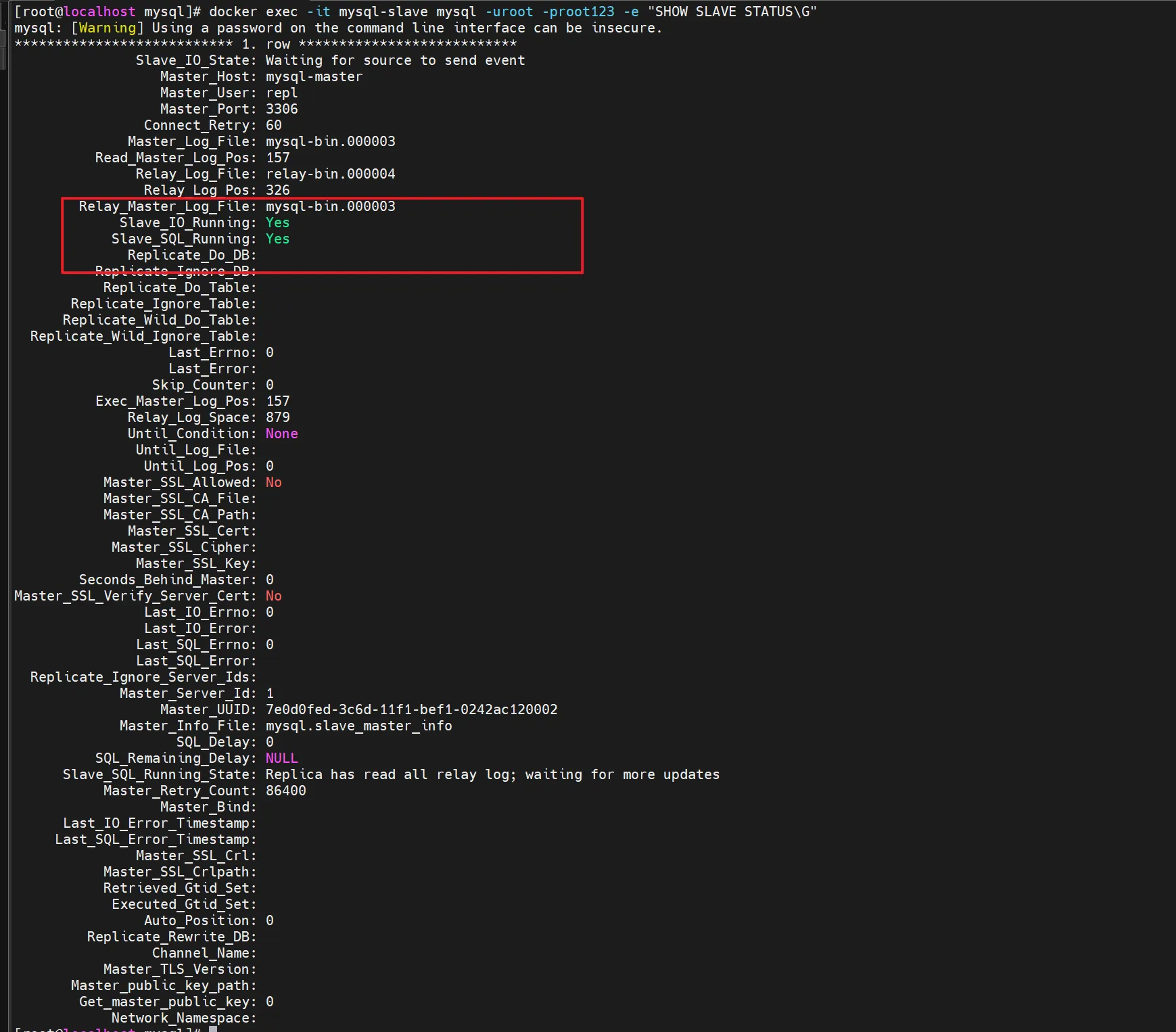Viewport: 1176px width, 1032px height.
Task: Click the Master_Port value 3306
Action: (x=281, y=109)
